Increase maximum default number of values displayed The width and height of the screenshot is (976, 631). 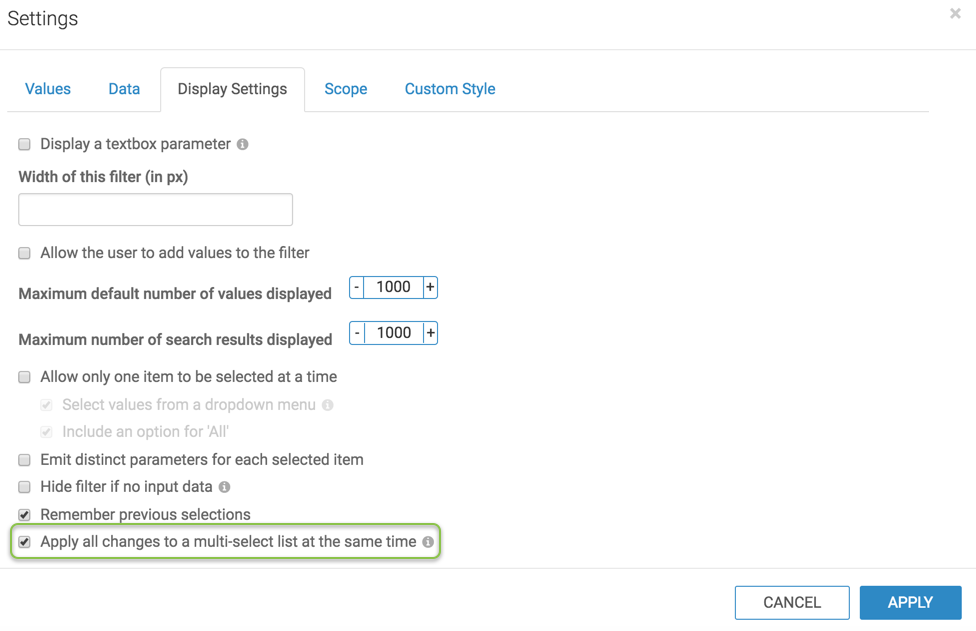(x=430, y=287)
